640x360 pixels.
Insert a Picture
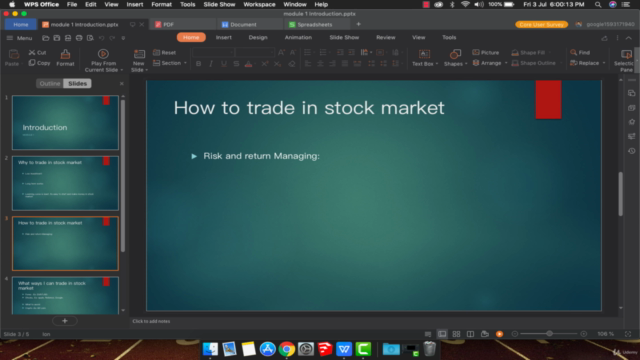click(486, 53)
